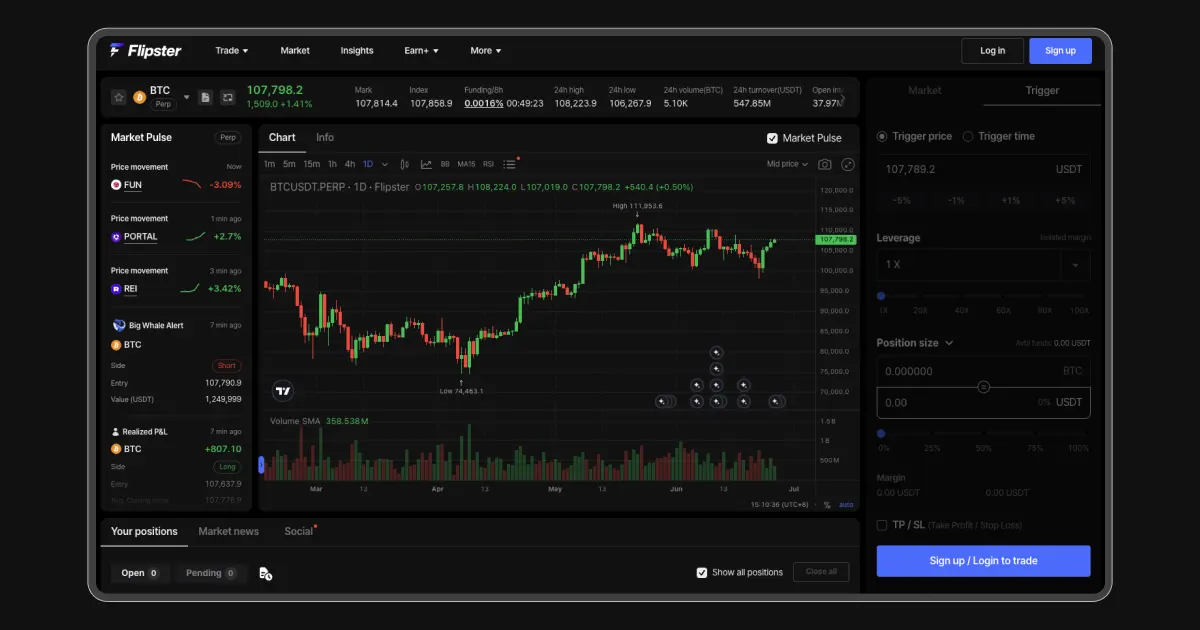Enable the RSI indicator
The width and height of the screenshot is (1200, 630).
(489, 164)
